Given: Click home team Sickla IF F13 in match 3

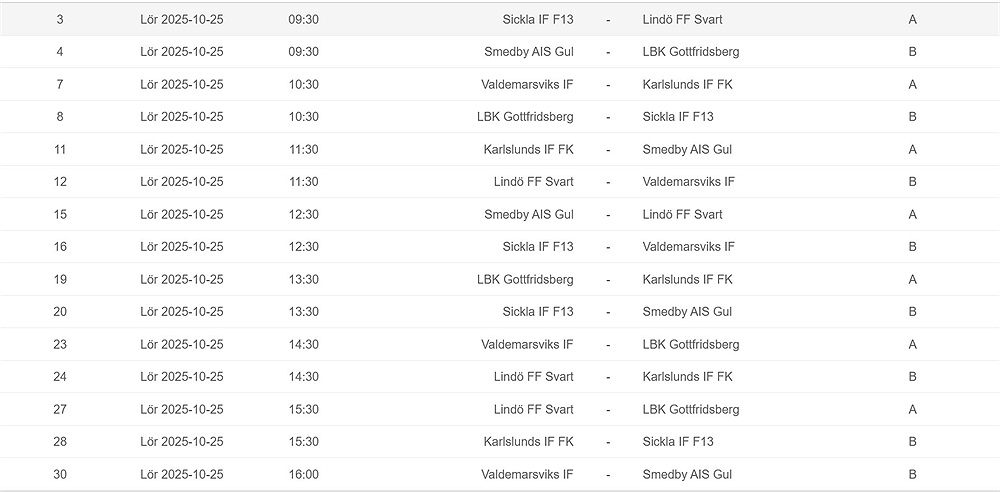Looking at the screenshot, I should tap(538, 19).
